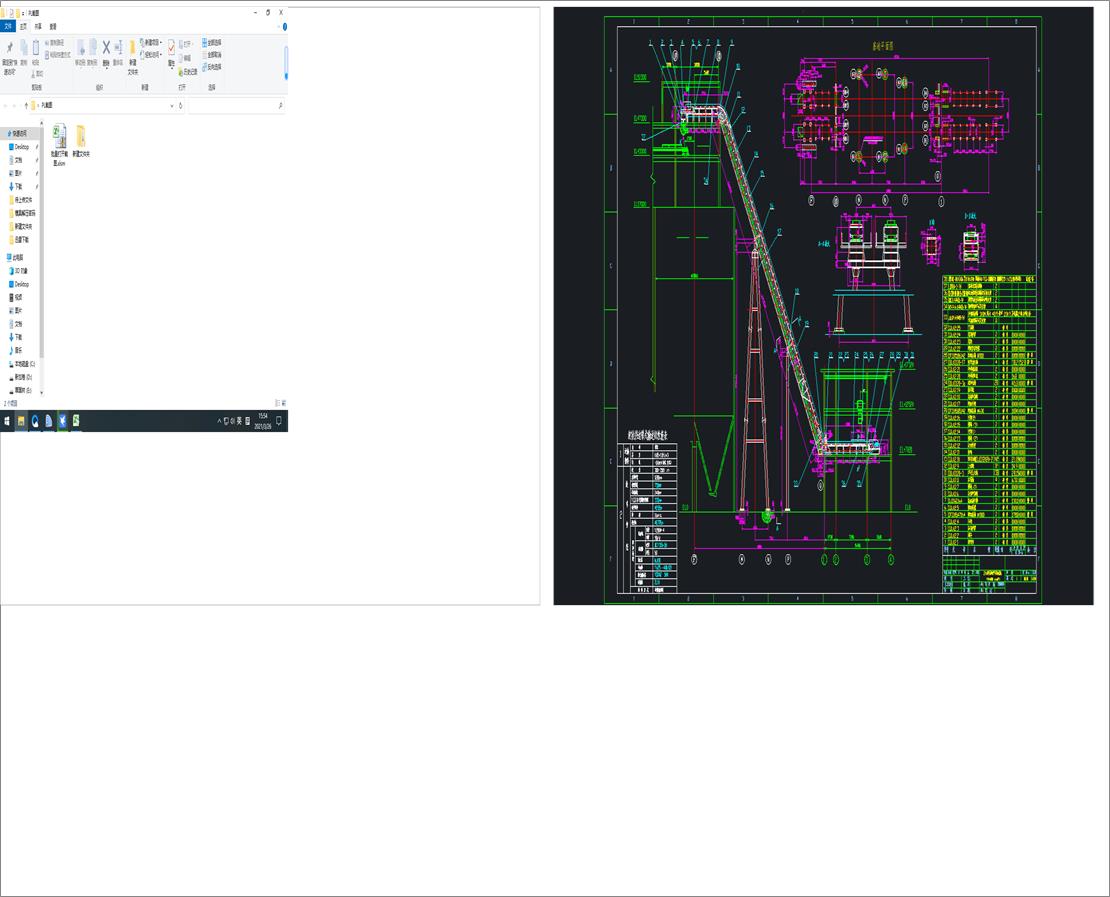
Task: Select Local Disk (C:) in navigation pane
Action: coord(22,364)
